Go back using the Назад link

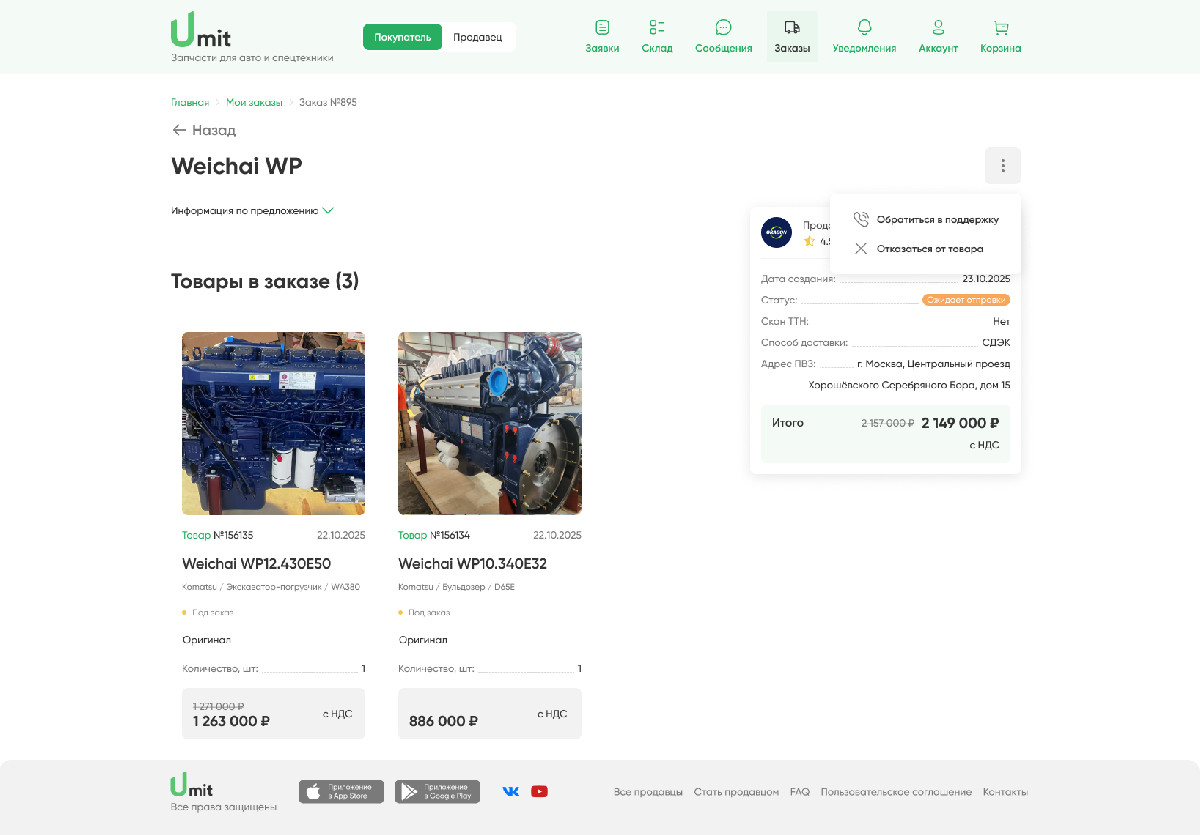click(x=204, y=130)
